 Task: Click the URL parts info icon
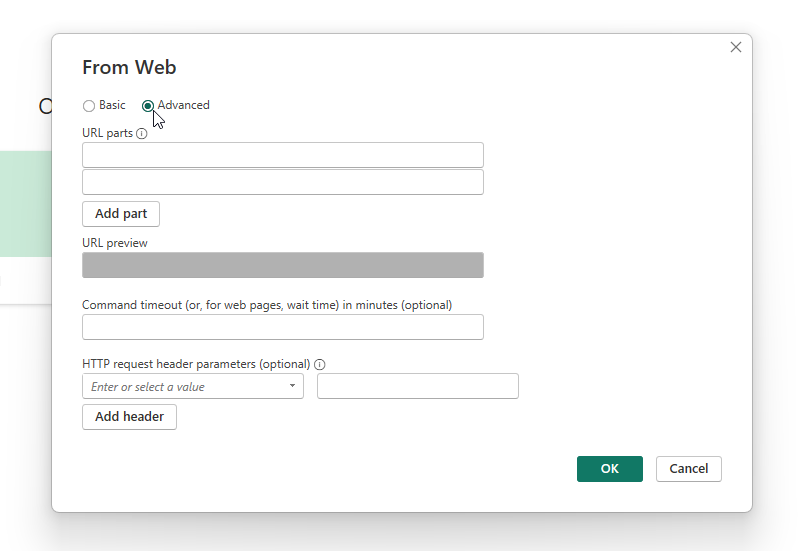[142, 134]
